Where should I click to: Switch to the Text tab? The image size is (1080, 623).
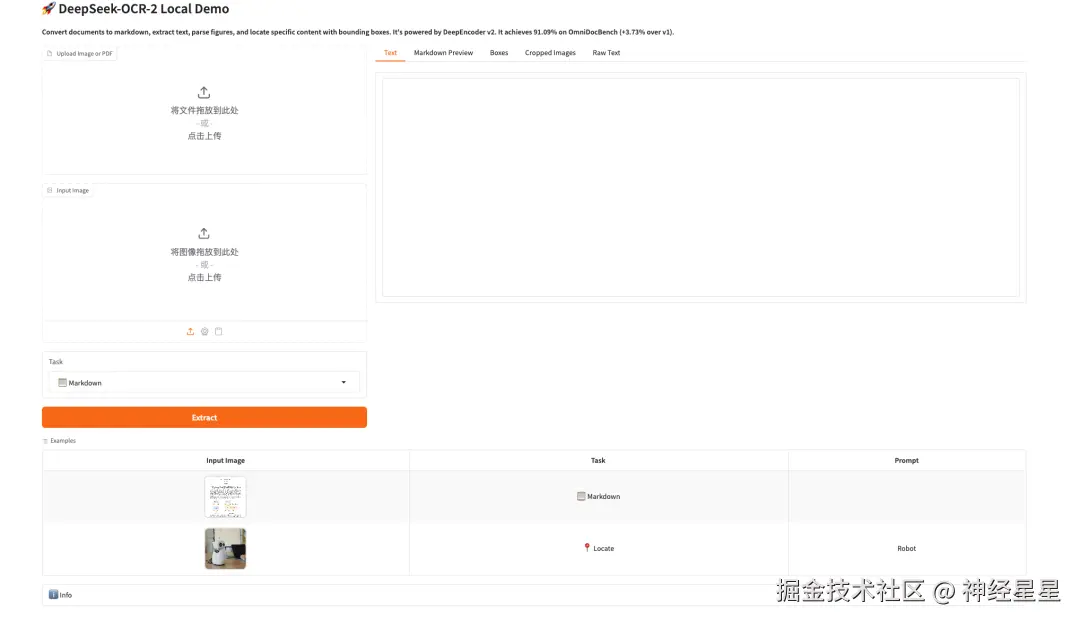point(390,52)
